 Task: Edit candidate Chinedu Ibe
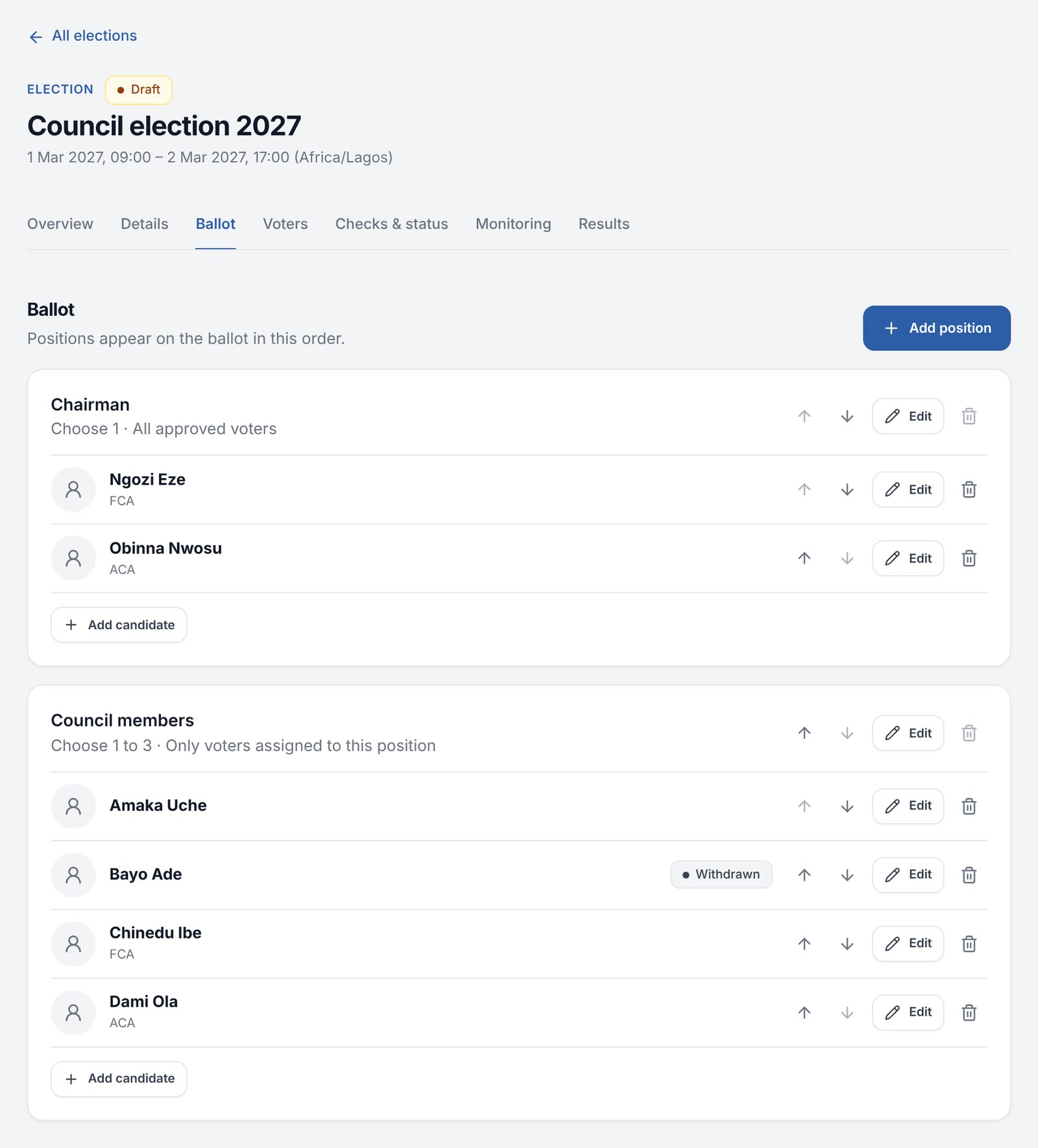click(908, 944)
